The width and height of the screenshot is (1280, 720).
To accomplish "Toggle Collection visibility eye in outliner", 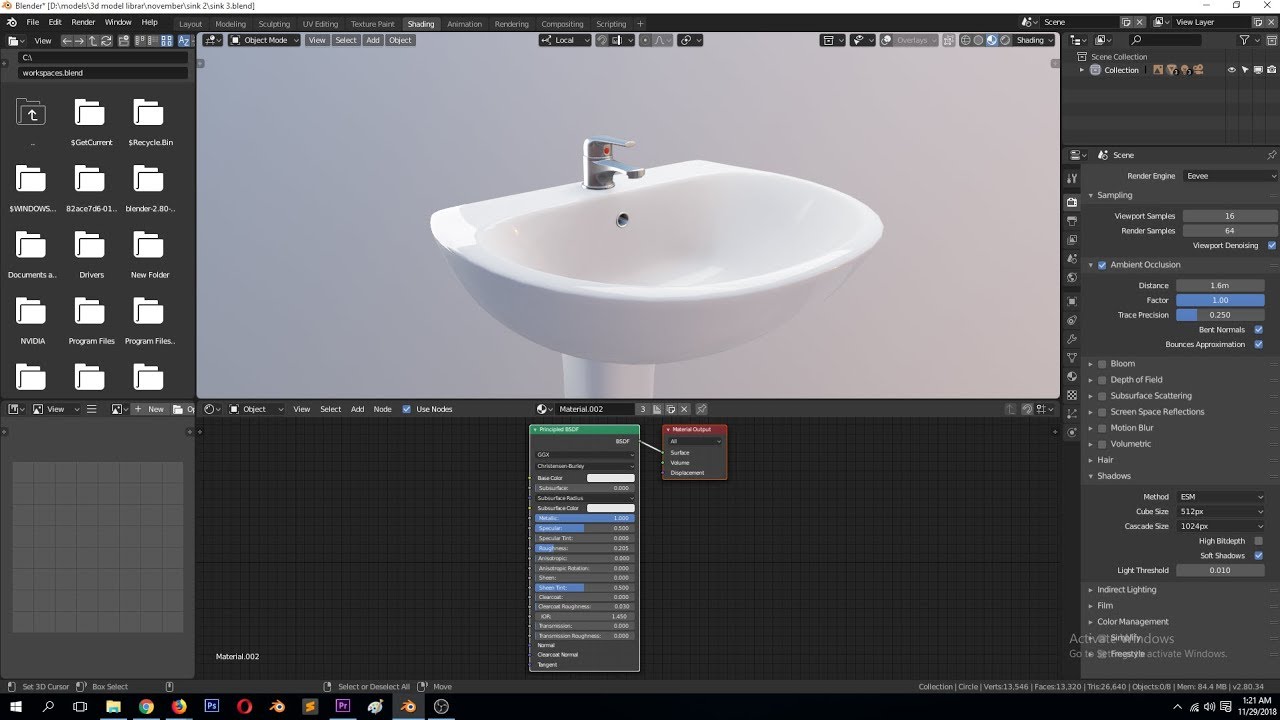I will (1232, 70).
